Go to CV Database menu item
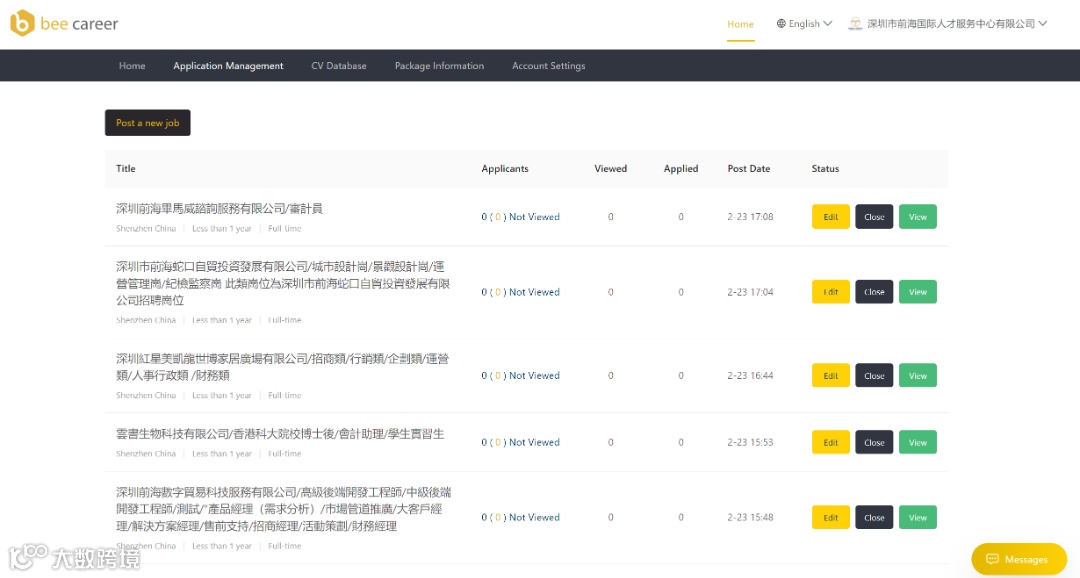This screenshot has height=578, width=1080. tap(339, 65)
